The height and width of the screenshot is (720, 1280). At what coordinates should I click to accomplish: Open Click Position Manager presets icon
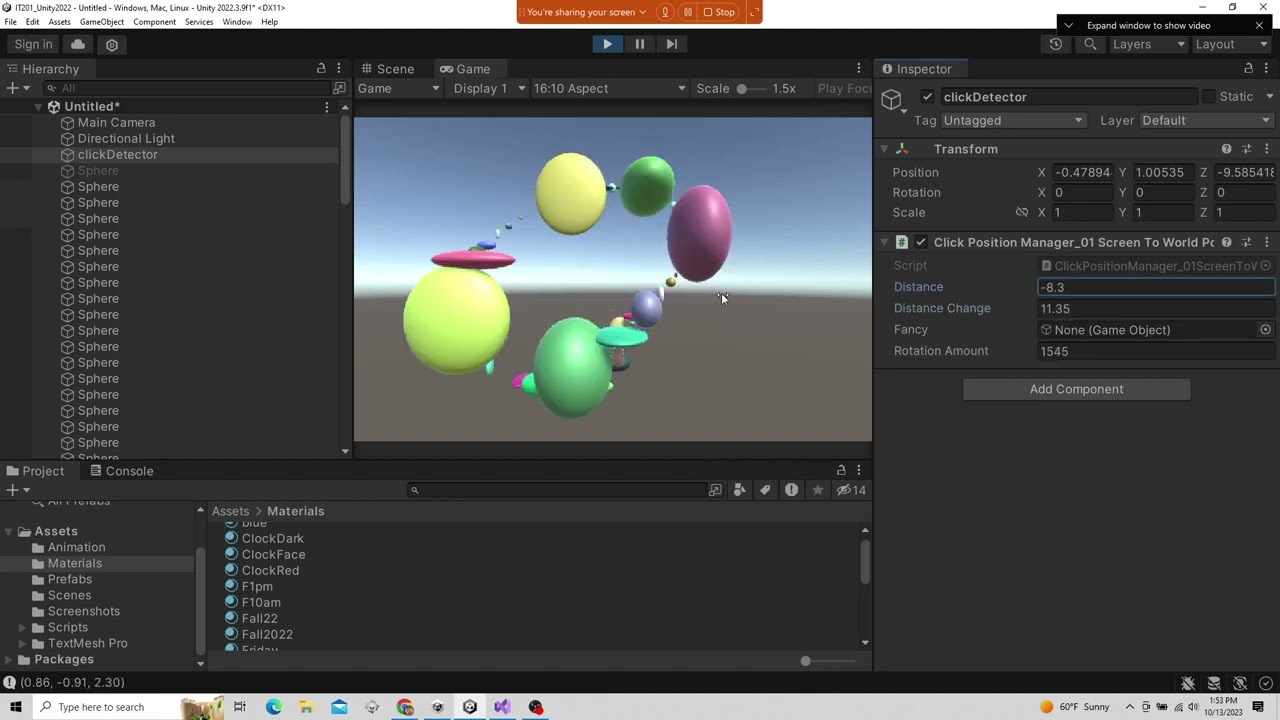pyautogui.click(x=1246, y=242)
